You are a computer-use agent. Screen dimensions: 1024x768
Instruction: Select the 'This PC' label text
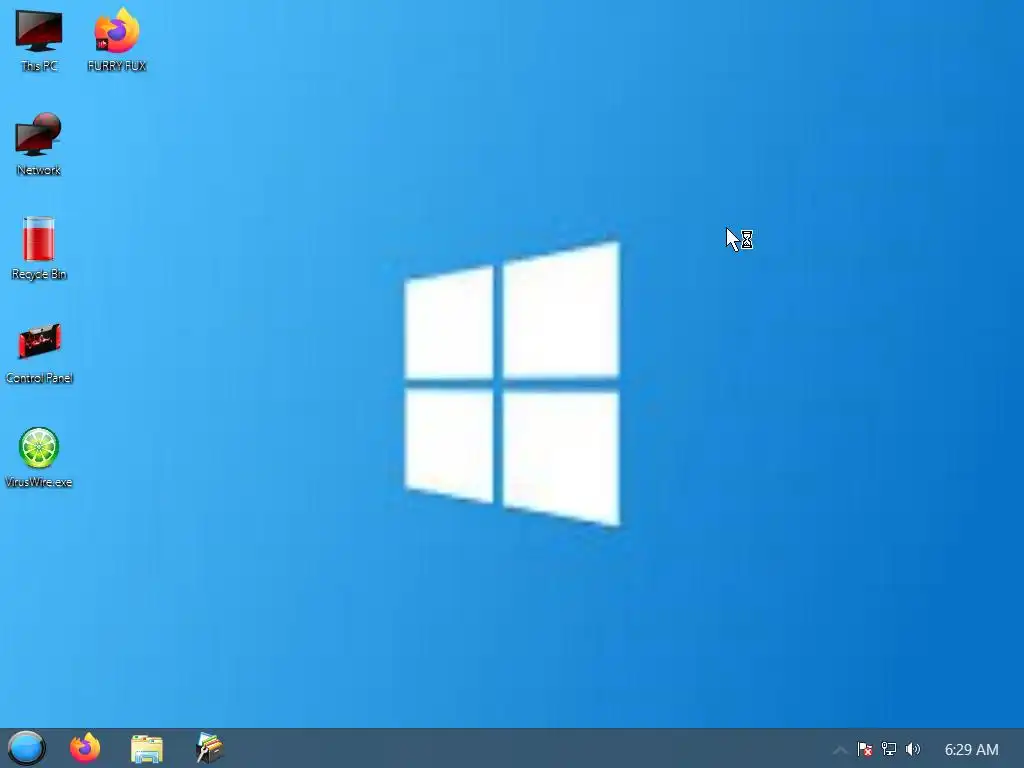(x=39, y=66)
